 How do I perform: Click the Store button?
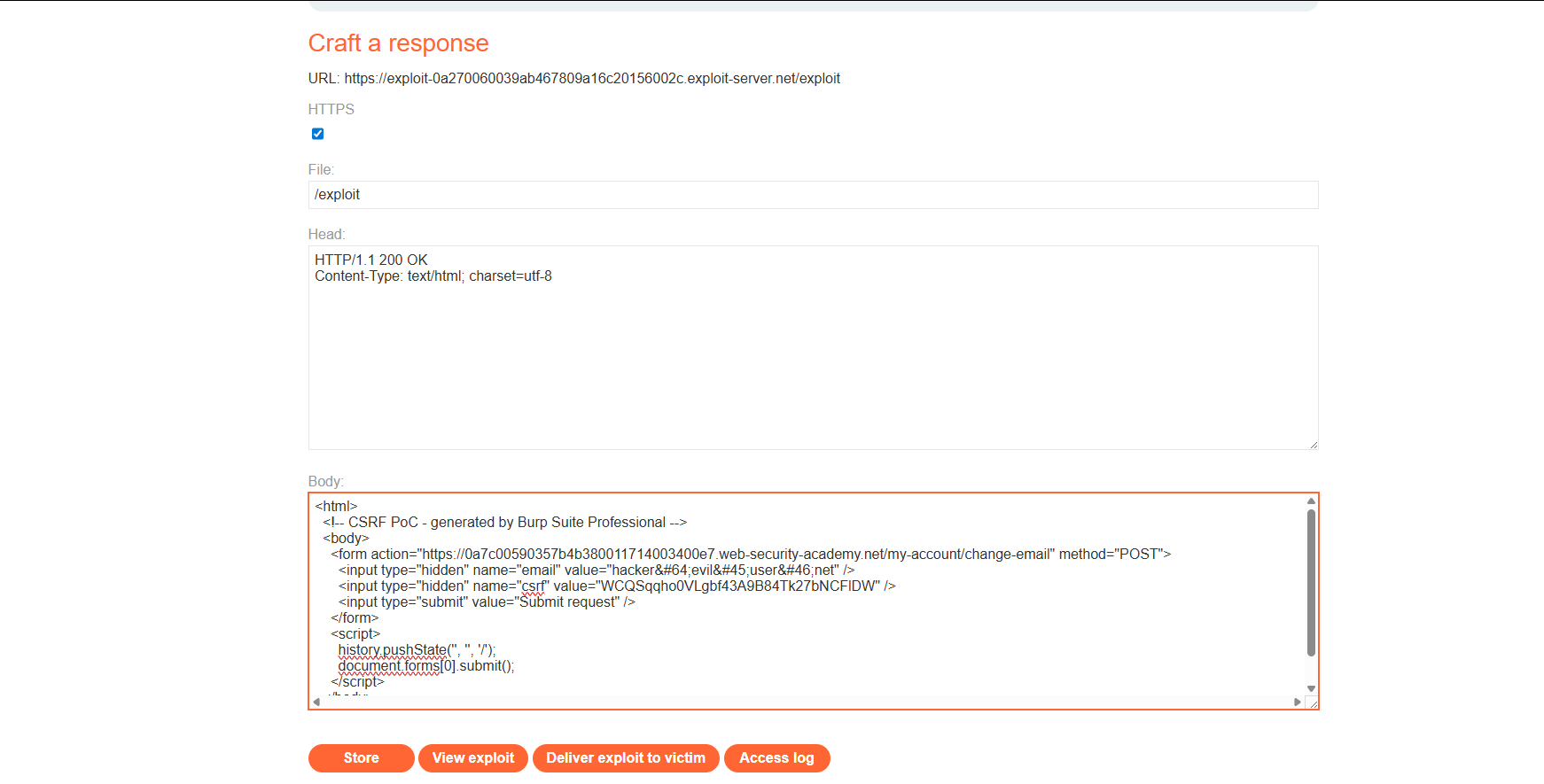click(361, 758)
